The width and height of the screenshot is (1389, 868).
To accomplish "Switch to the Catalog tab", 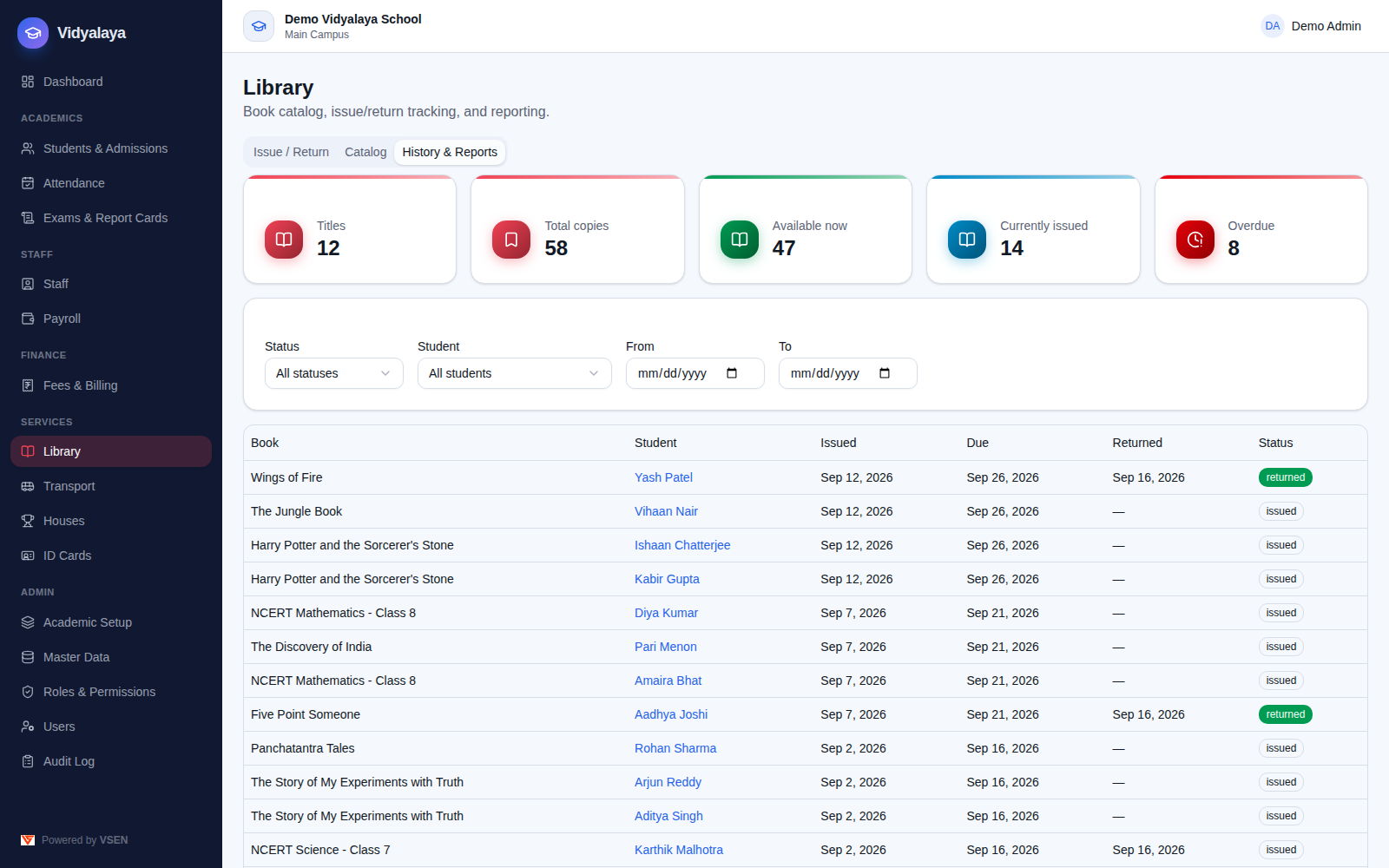I will pos(365,152).
